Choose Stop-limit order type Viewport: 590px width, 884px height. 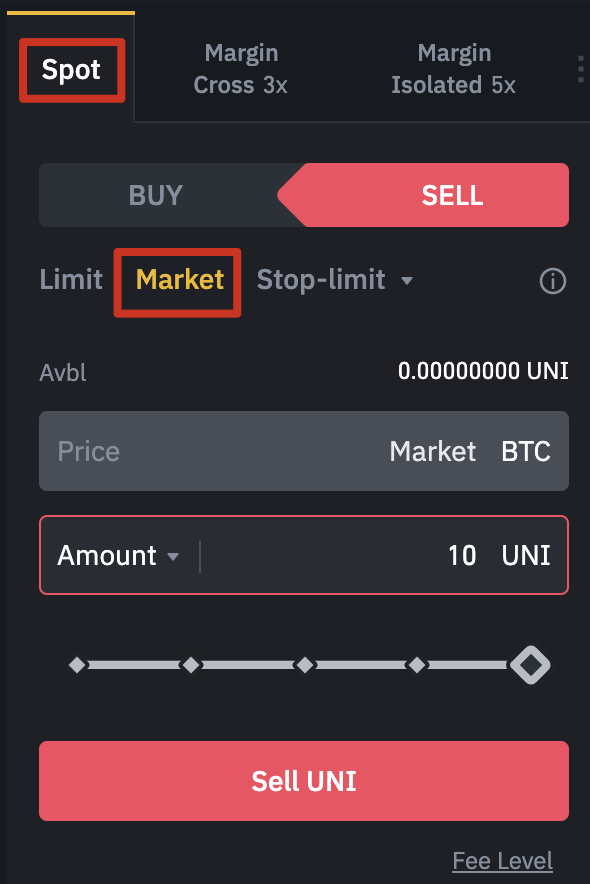click(x=321, y=280)
